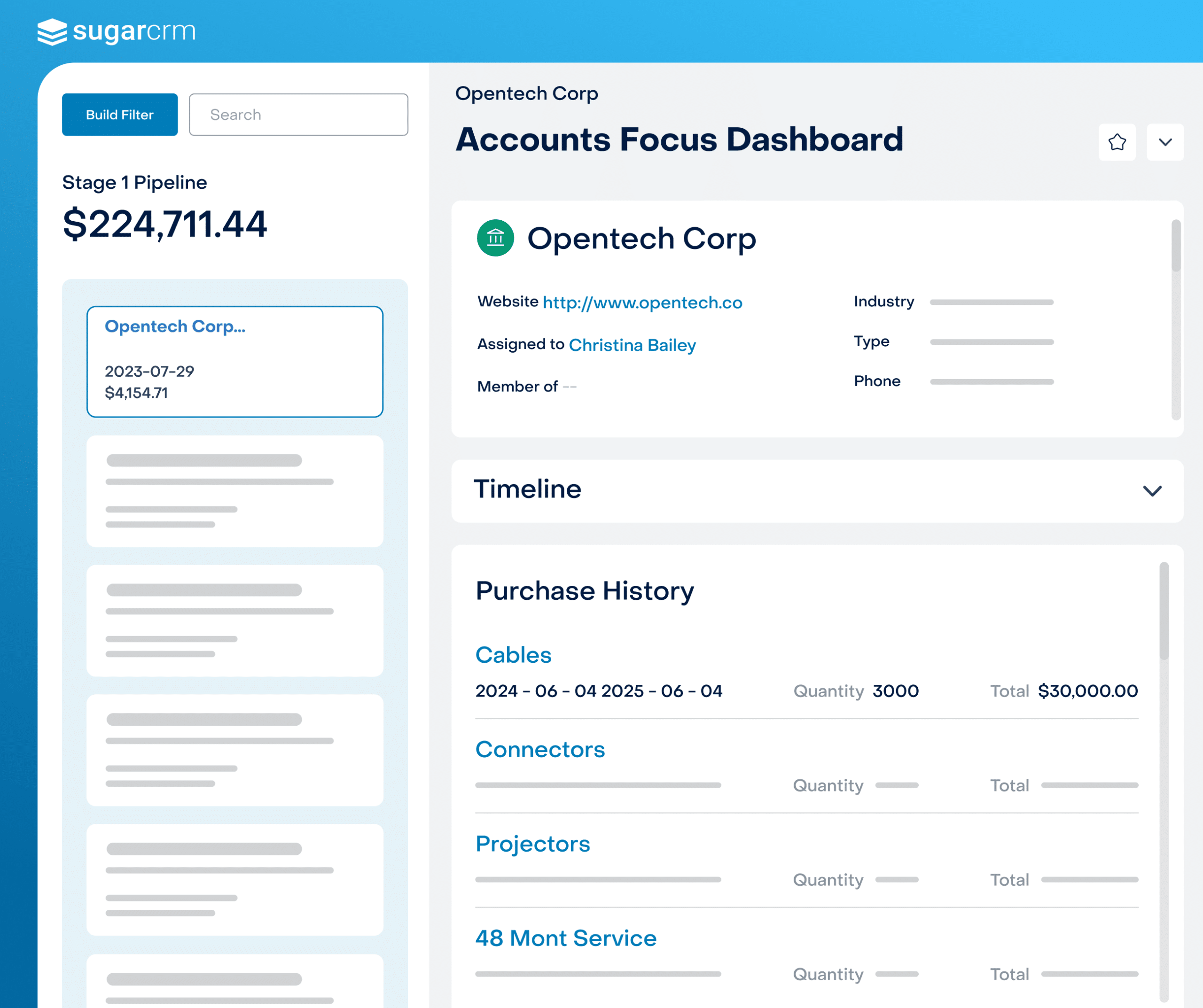This screenshot has width=1203, height=1008.
Task: View the Connectors purchase entry
Action: pos(539,749)
